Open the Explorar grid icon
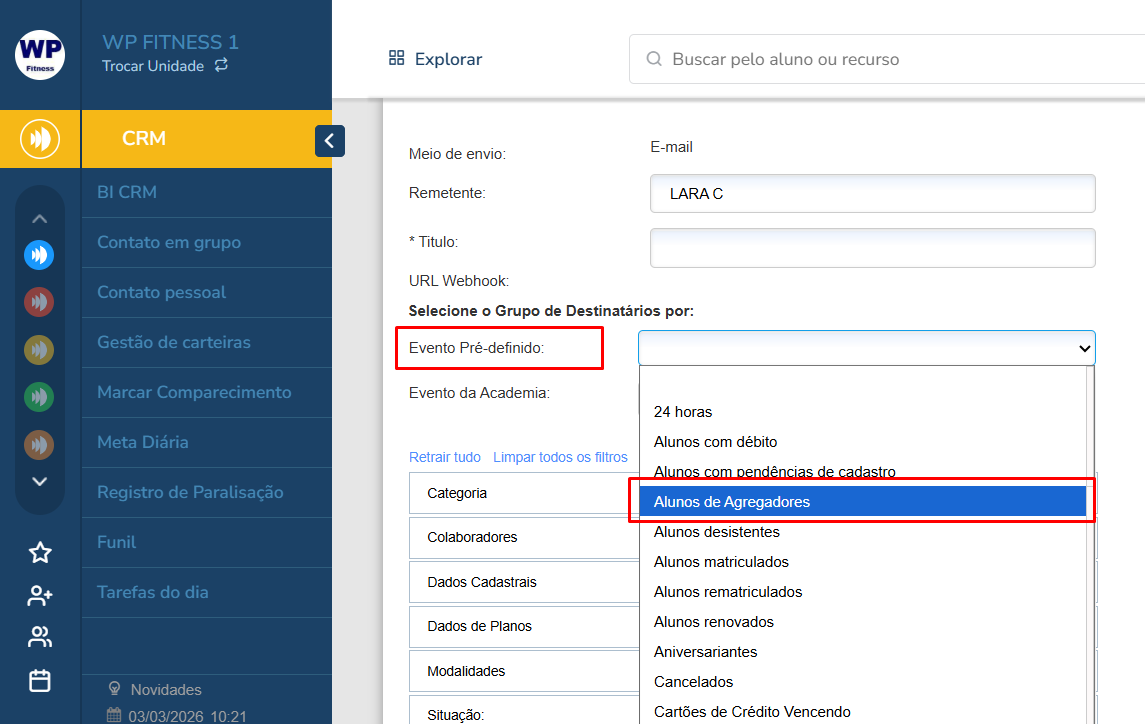 point(396,59)
